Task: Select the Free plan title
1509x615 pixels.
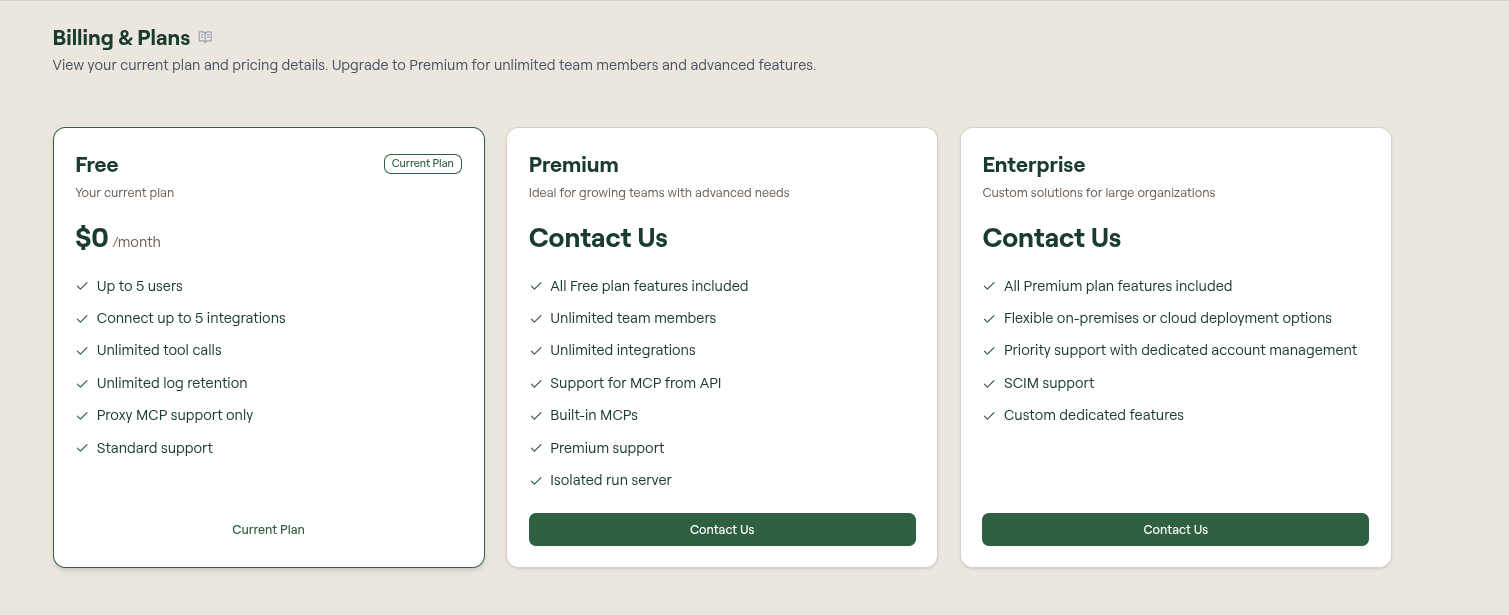Action: tap(97, 165)
